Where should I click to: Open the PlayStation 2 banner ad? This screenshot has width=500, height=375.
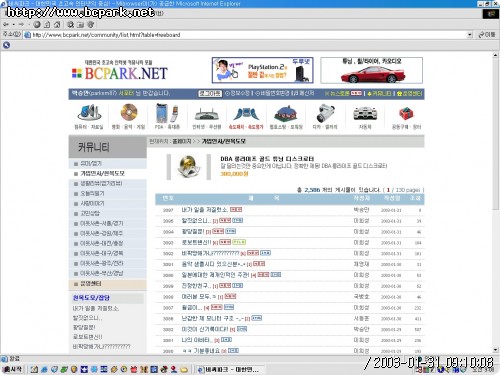[x=262, y=70]
